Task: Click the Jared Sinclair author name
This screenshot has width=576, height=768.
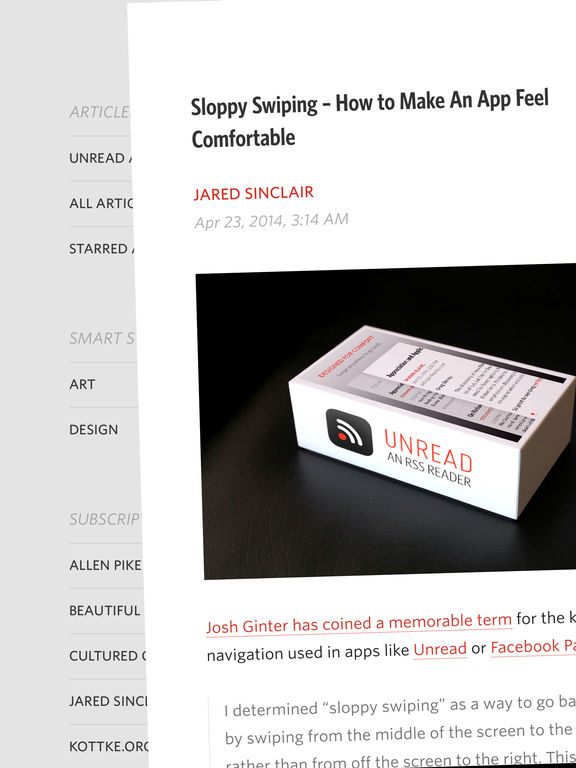Action: 253,193
